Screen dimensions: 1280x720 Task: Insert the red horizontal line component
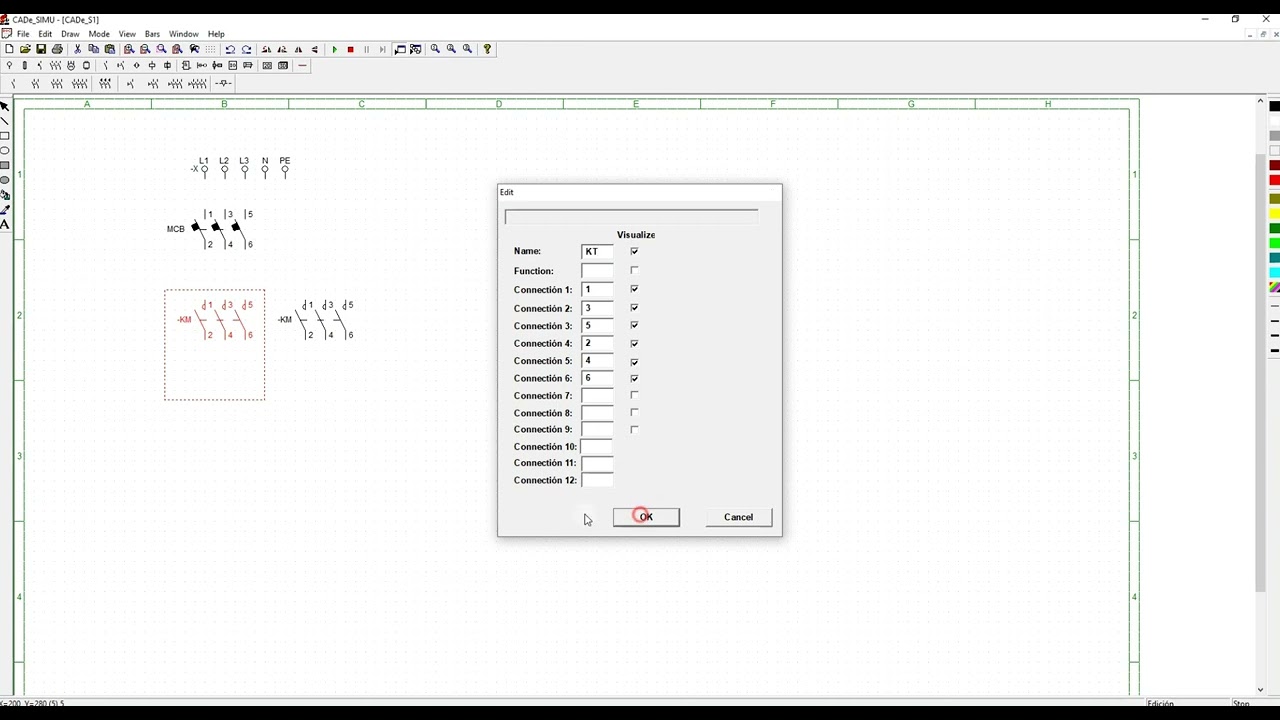302,66
